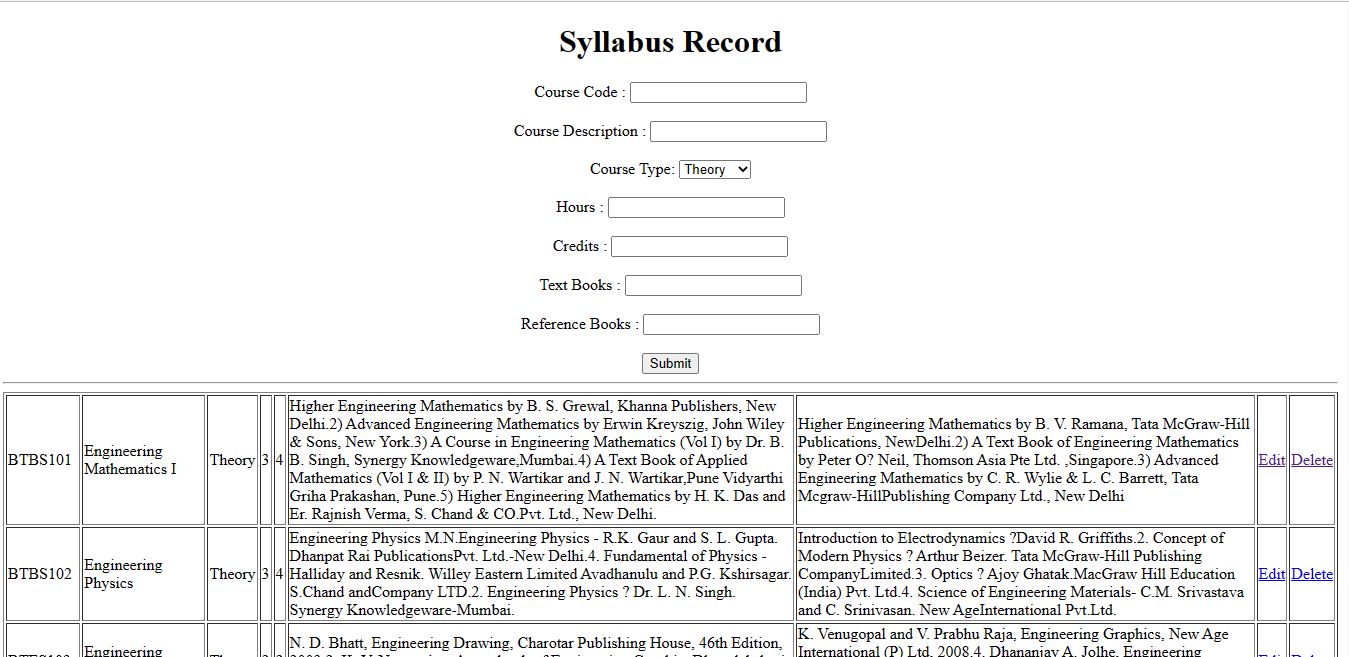Click Edit link for BTBS102
The height and width of the screenshot is (657, 1349).
tap(1271, 574)
